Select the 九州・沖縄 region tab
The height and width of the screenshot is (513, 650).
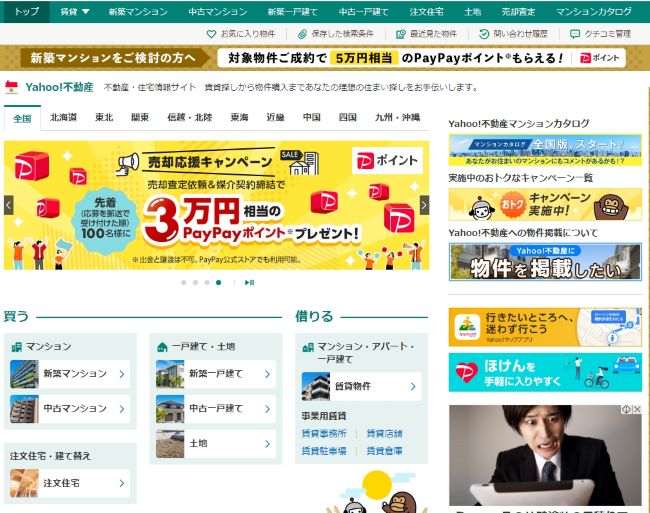click(398, 117)
